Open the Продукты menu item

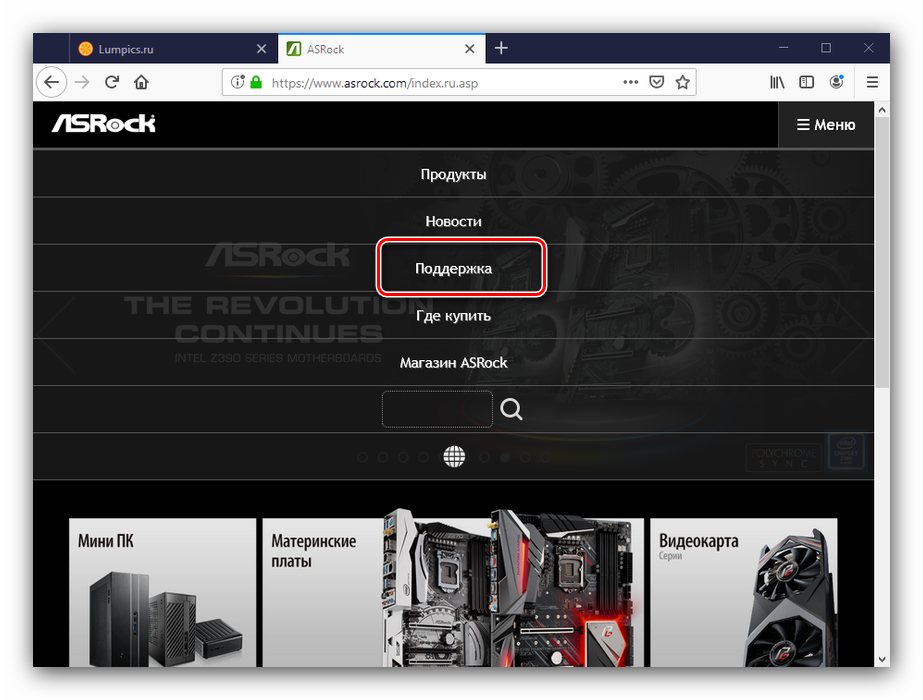click(x=453, y=174)
